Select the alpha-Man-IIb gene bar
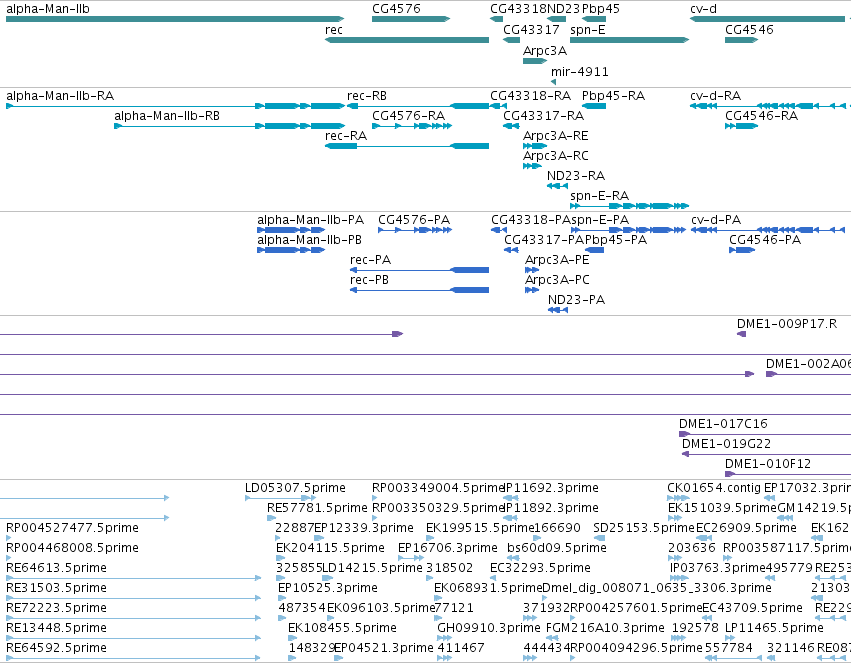 (175, 19)
